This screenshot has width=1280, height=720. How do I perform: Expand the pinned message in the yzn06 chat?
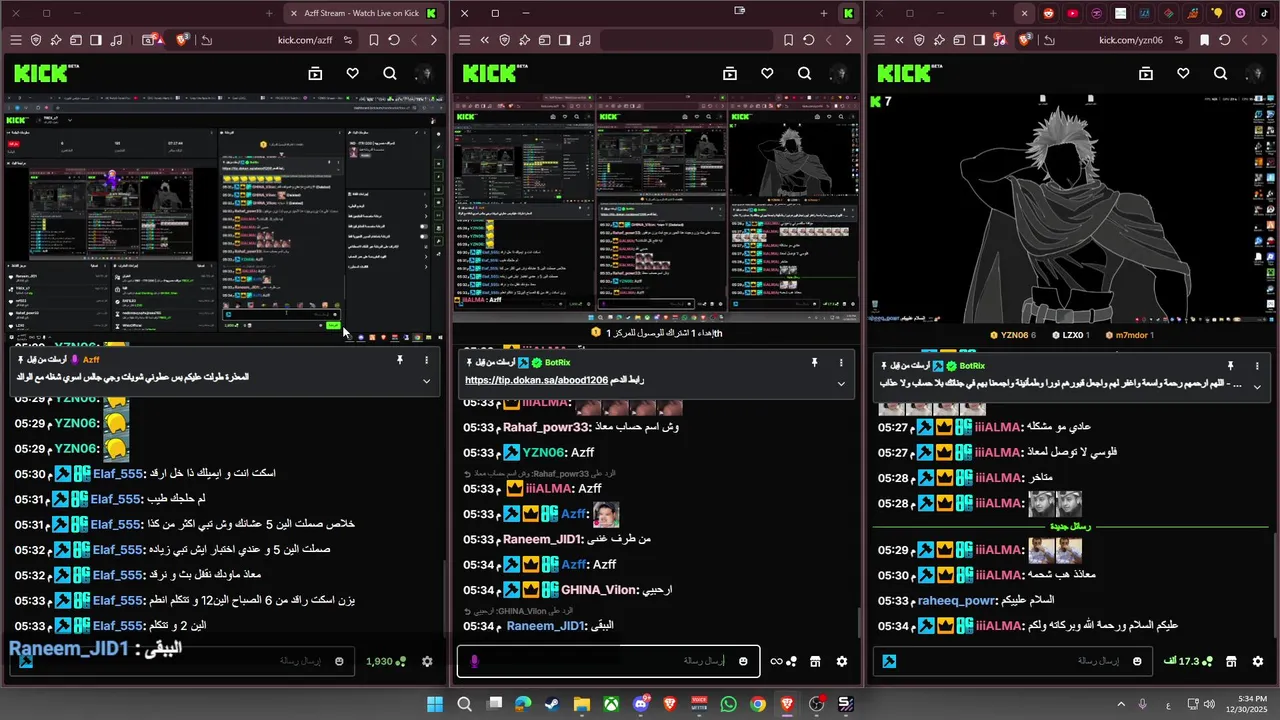tap(1257, 387)
